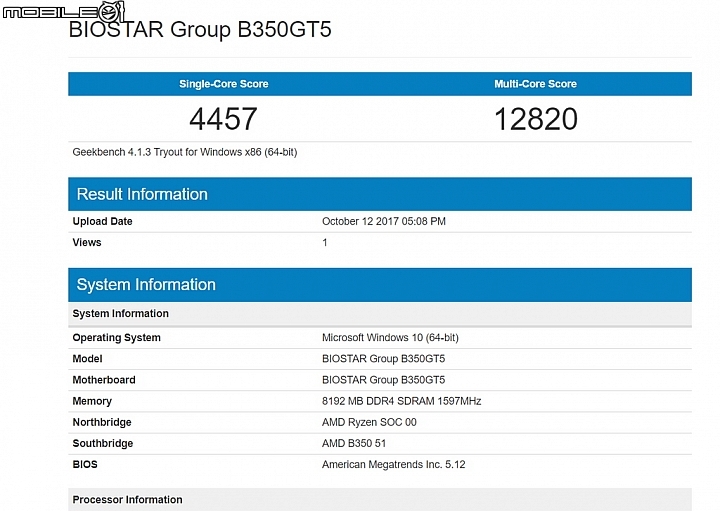
Task: Click the Northbridge label
Action: coord(102,422)
